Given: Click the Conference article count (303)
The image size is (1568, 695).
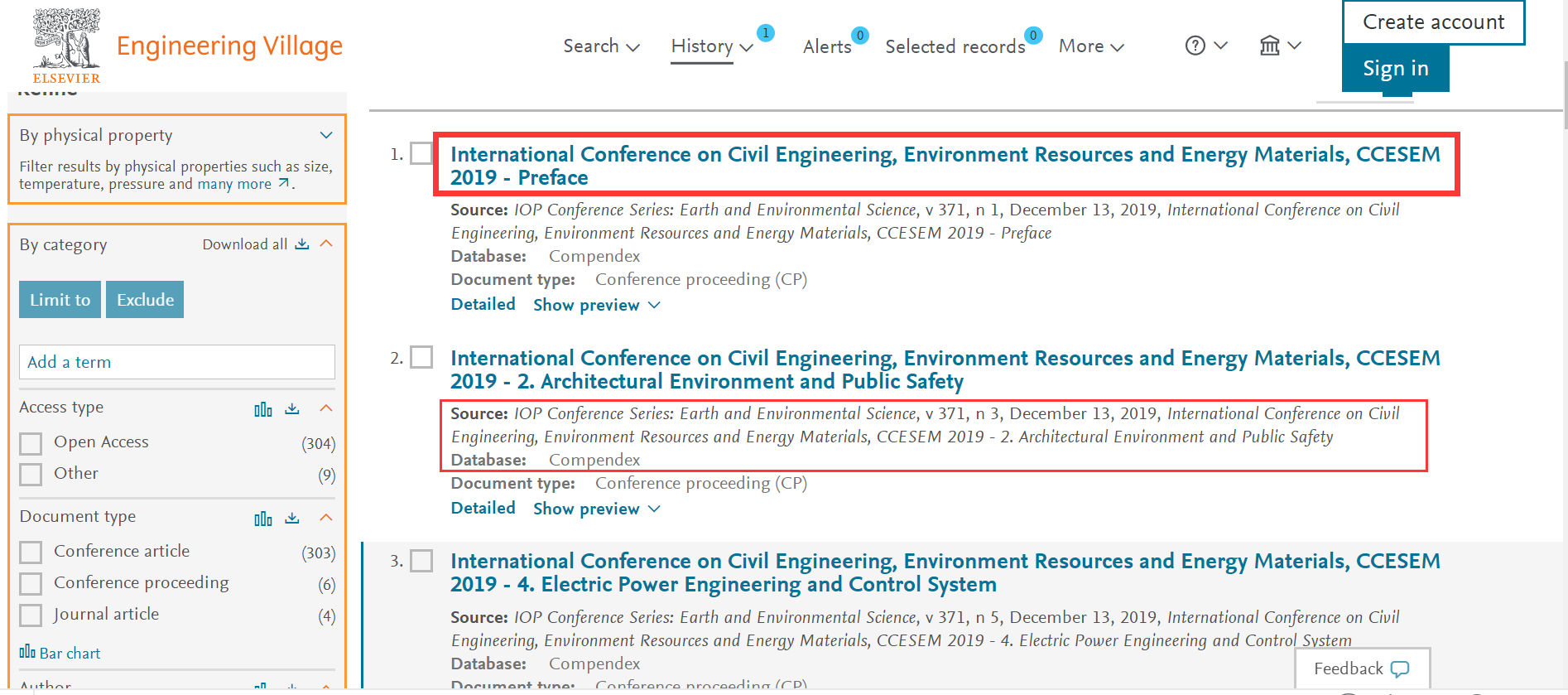Looking at the screenshot, I should tap(319, 553).
